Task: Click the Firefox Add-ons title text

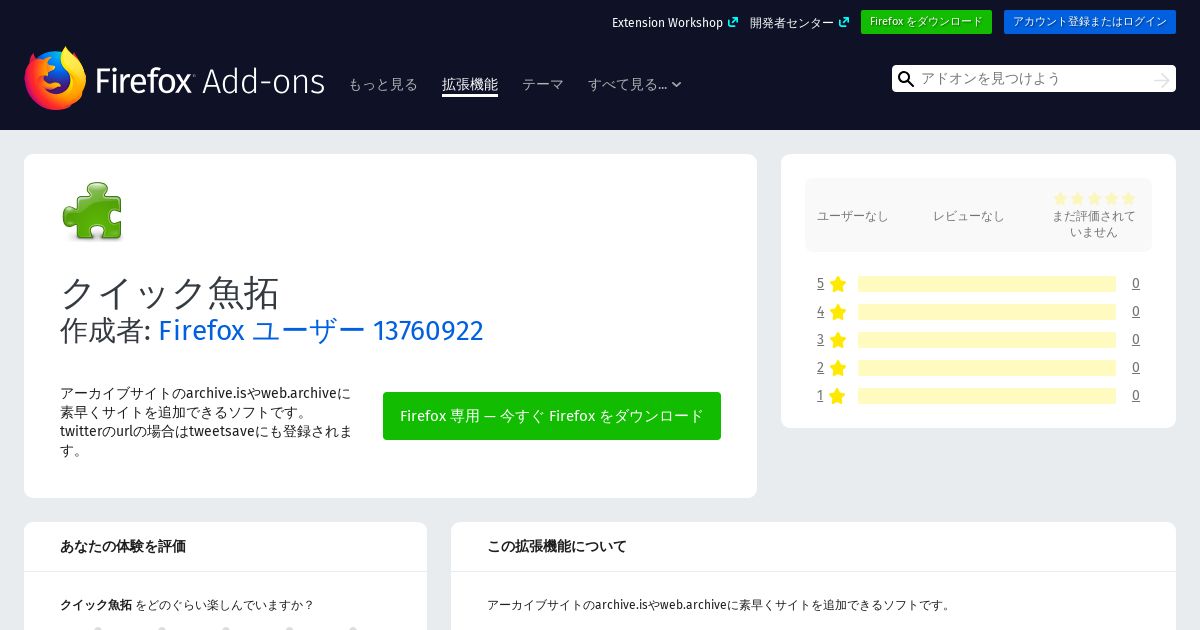Action: pyautogui.click(x=210, y=81)
